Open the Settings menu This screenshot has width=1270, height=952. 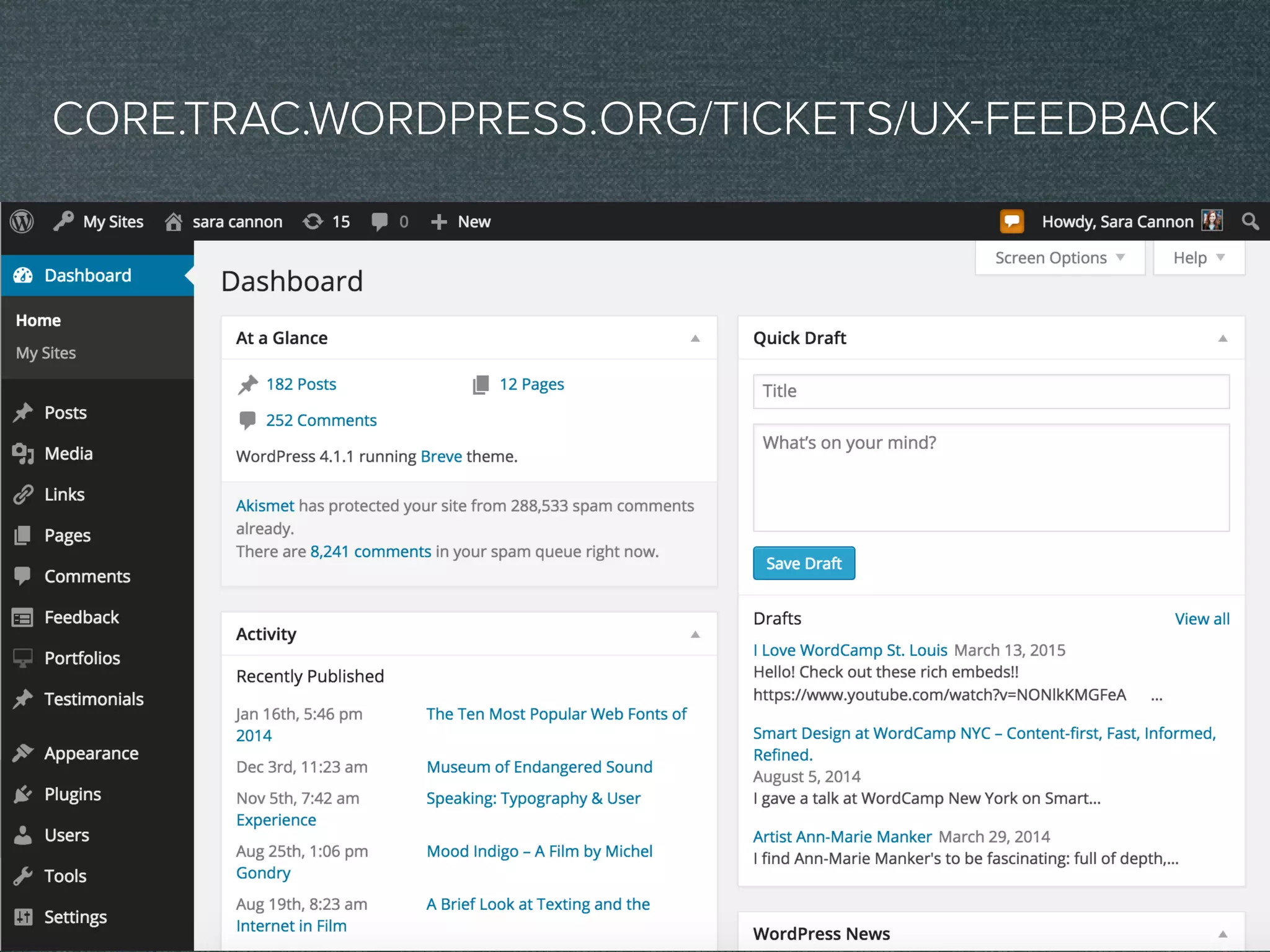click(76, 917)
